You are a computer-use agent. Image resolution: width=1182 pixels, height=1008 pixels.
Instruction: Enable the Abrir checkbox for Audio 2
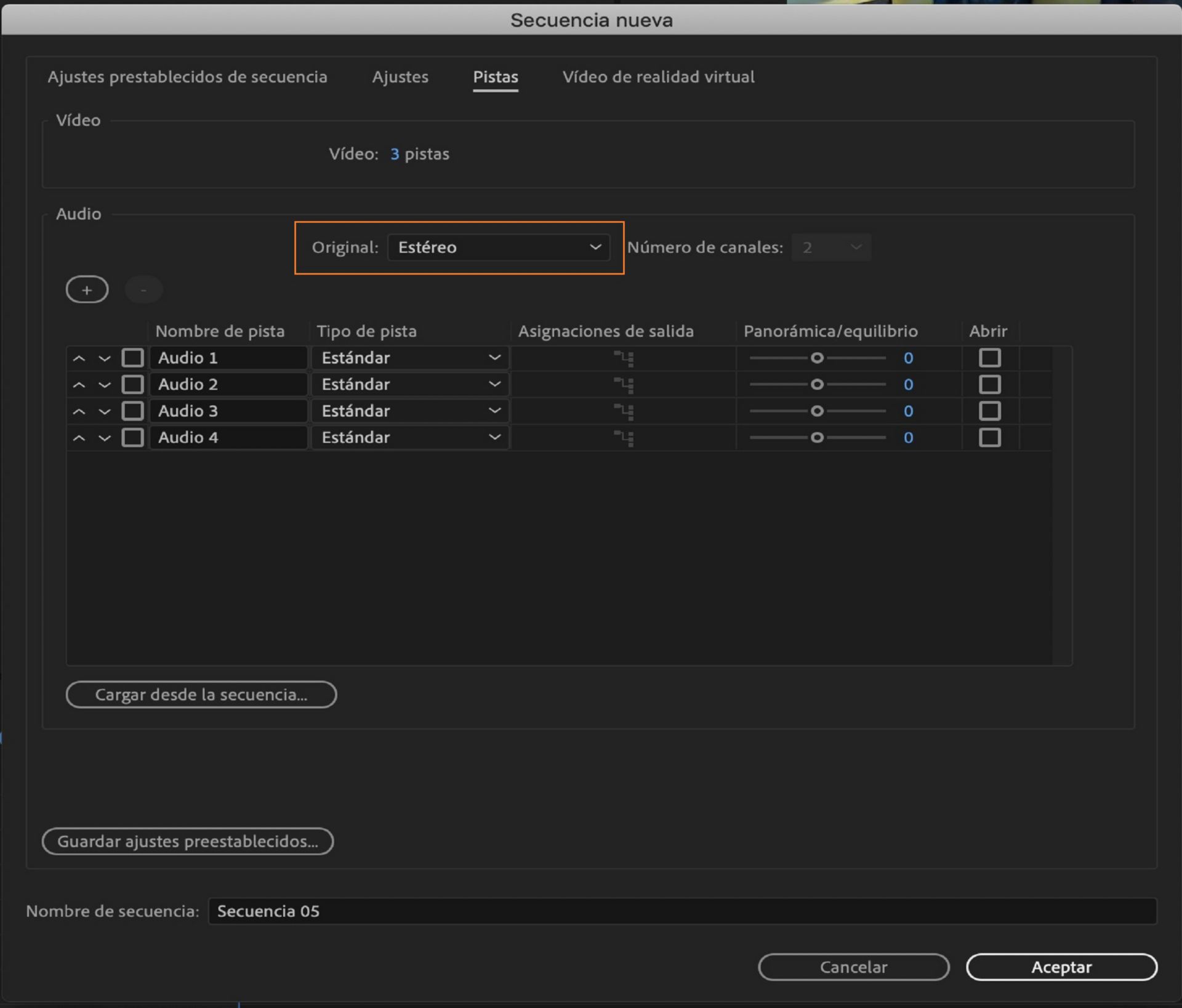[x=989, y=384]
